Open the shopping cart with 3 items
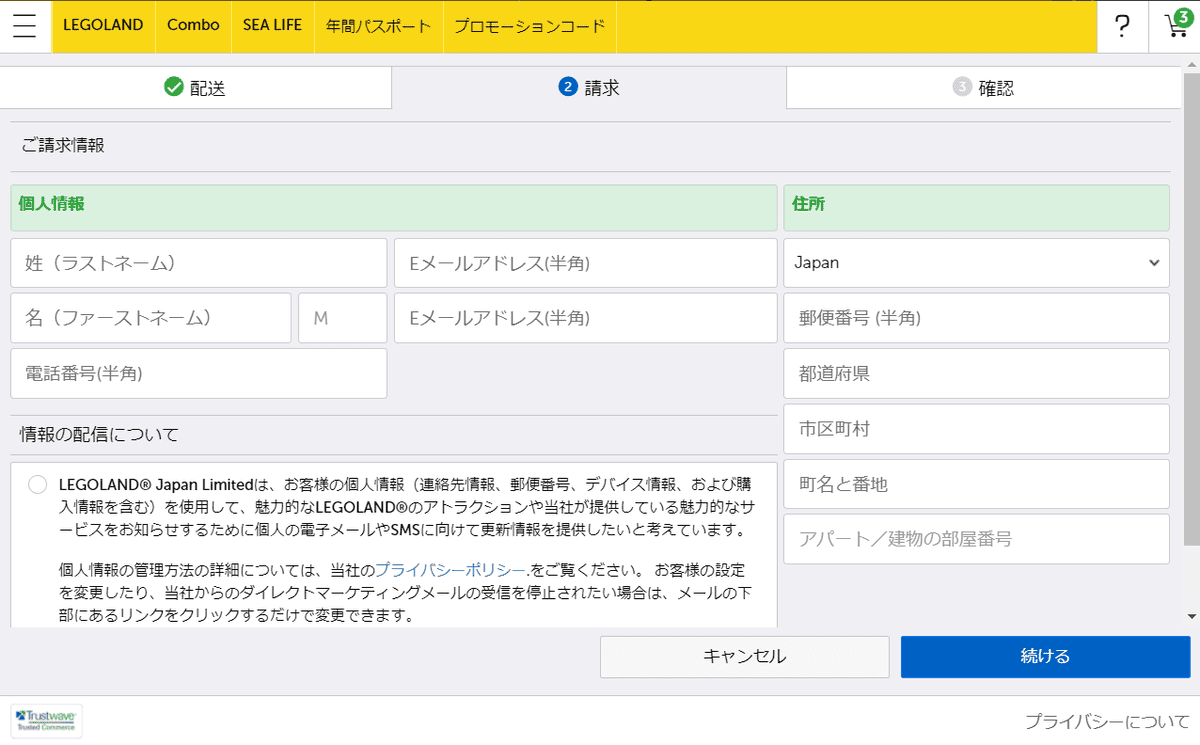The height and width of the screenshot is (745, 1200). (1175, 26)
